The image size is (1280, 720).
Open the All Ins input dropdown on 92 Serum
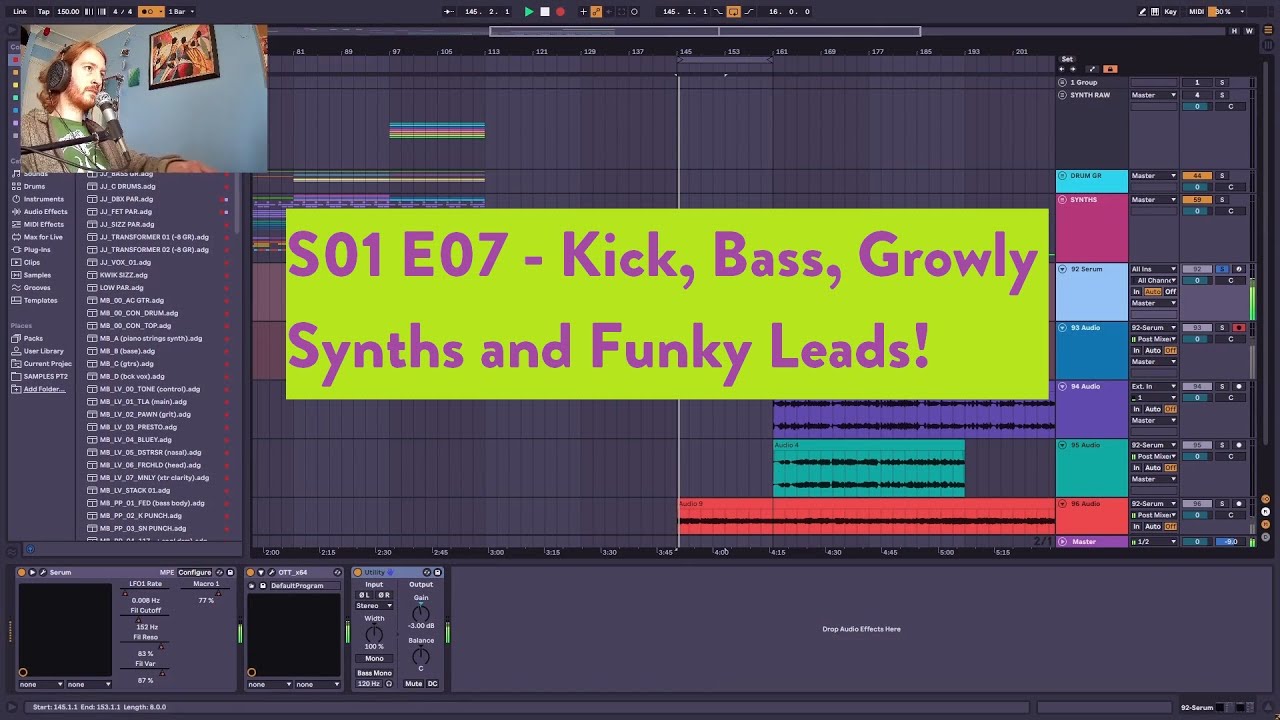[1154, 269]
